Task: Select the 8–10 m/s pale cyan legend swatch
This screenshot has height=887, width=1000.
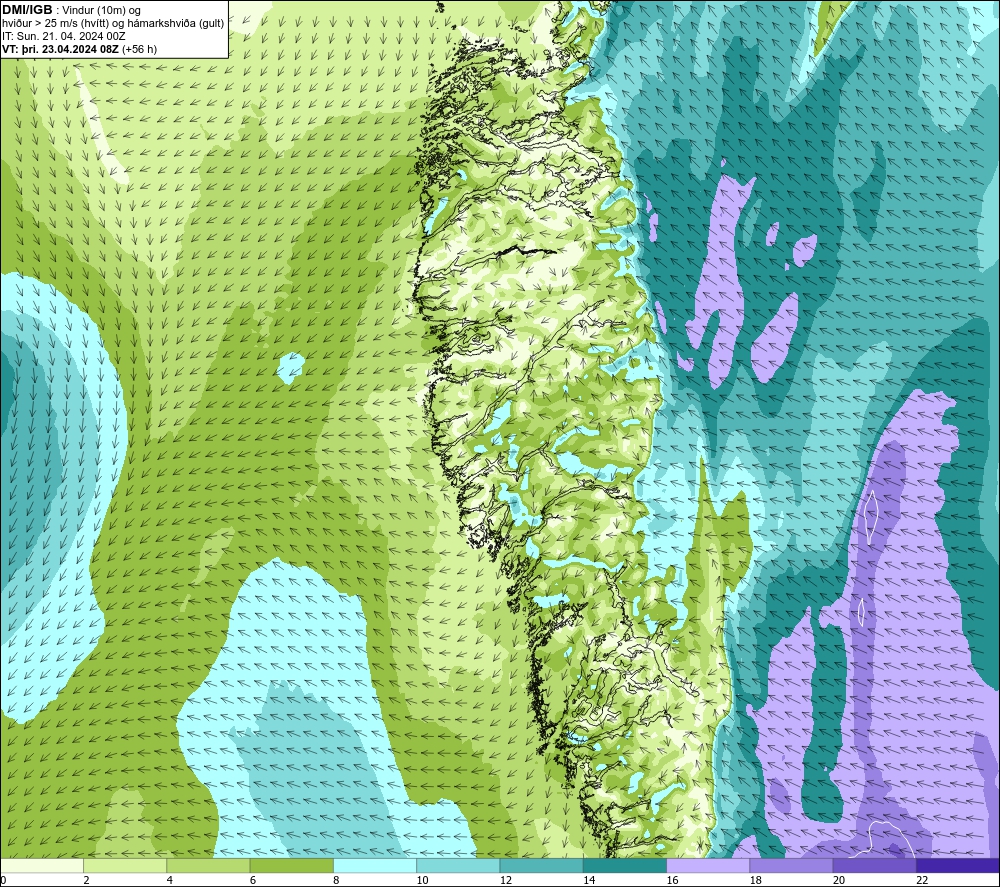Action: pyautogui.click(x=375, y=865)
